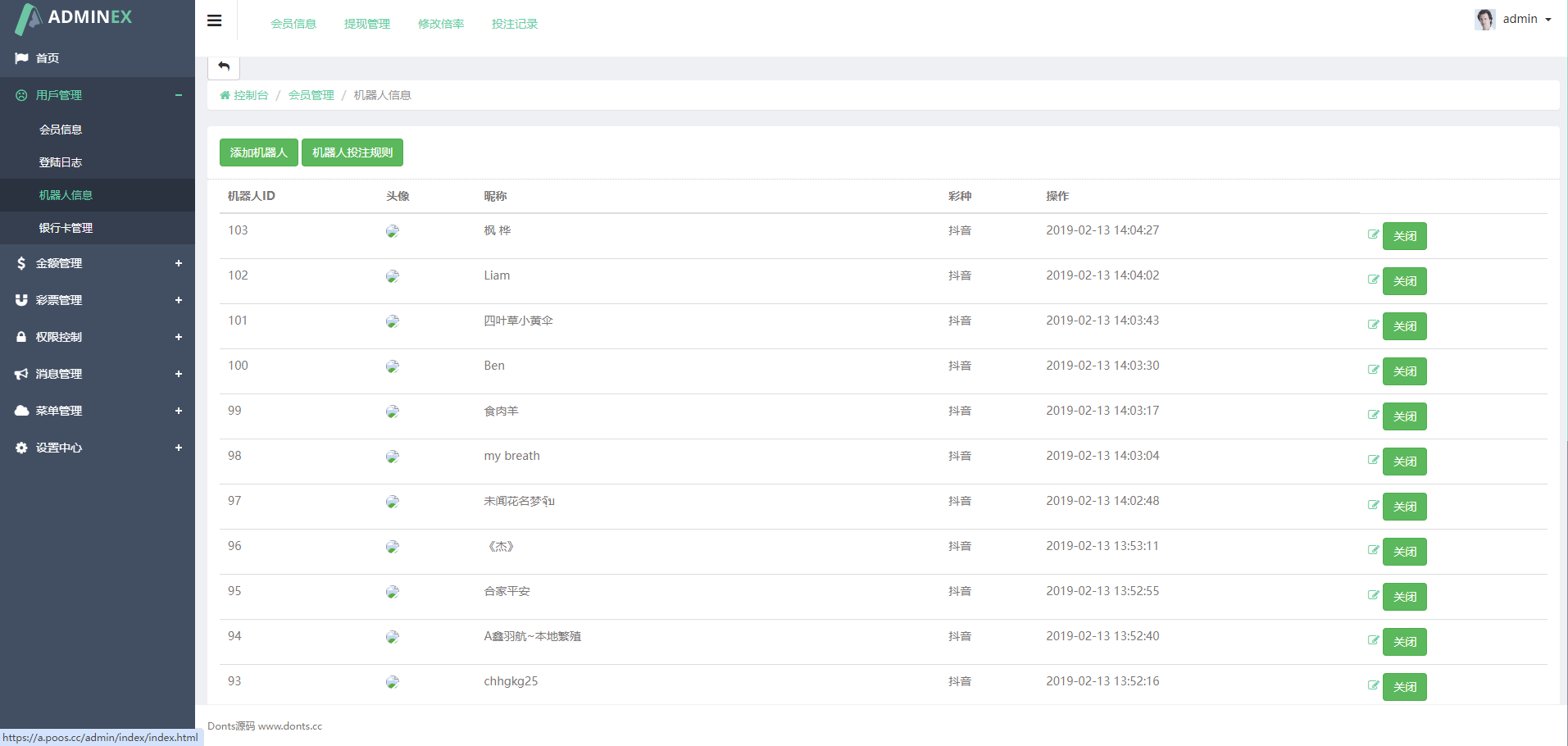The image size is (1568, 746).
Task: Open the 提现管理 top tab
Action: pos(367,24)
